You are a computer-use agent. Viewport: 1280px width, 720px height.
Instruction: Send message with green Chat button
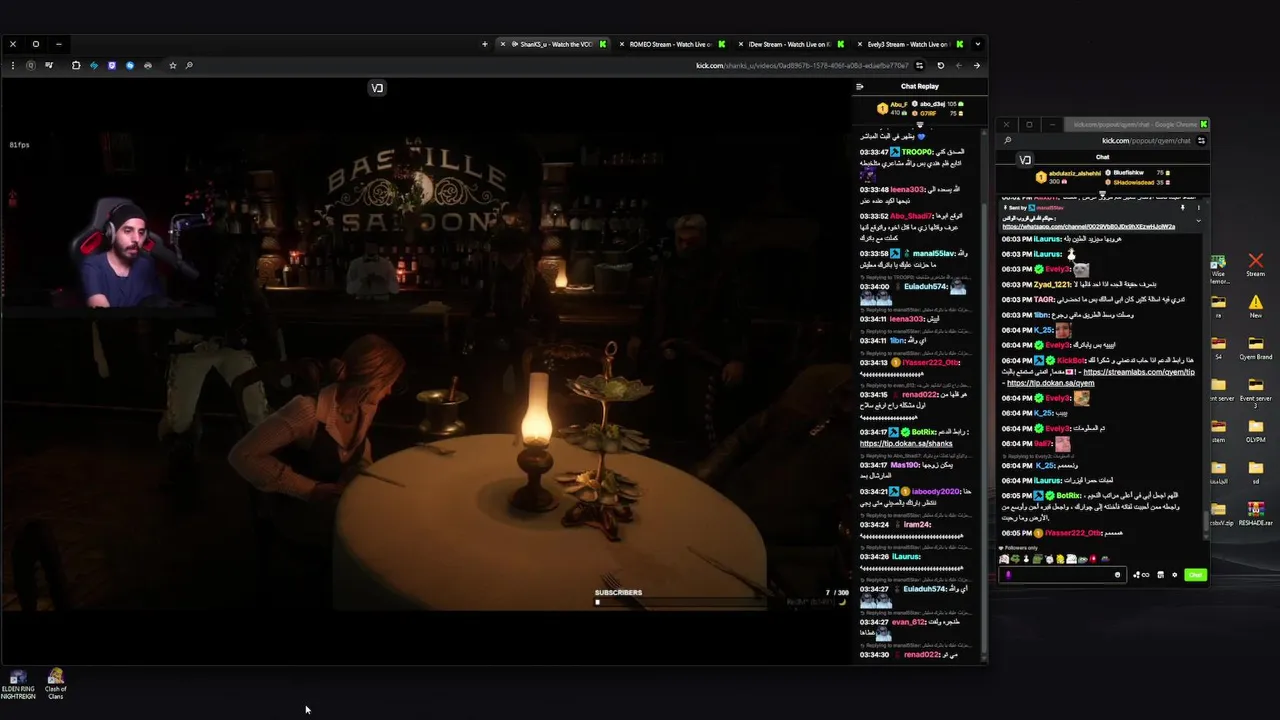[x=1195, y=575]
